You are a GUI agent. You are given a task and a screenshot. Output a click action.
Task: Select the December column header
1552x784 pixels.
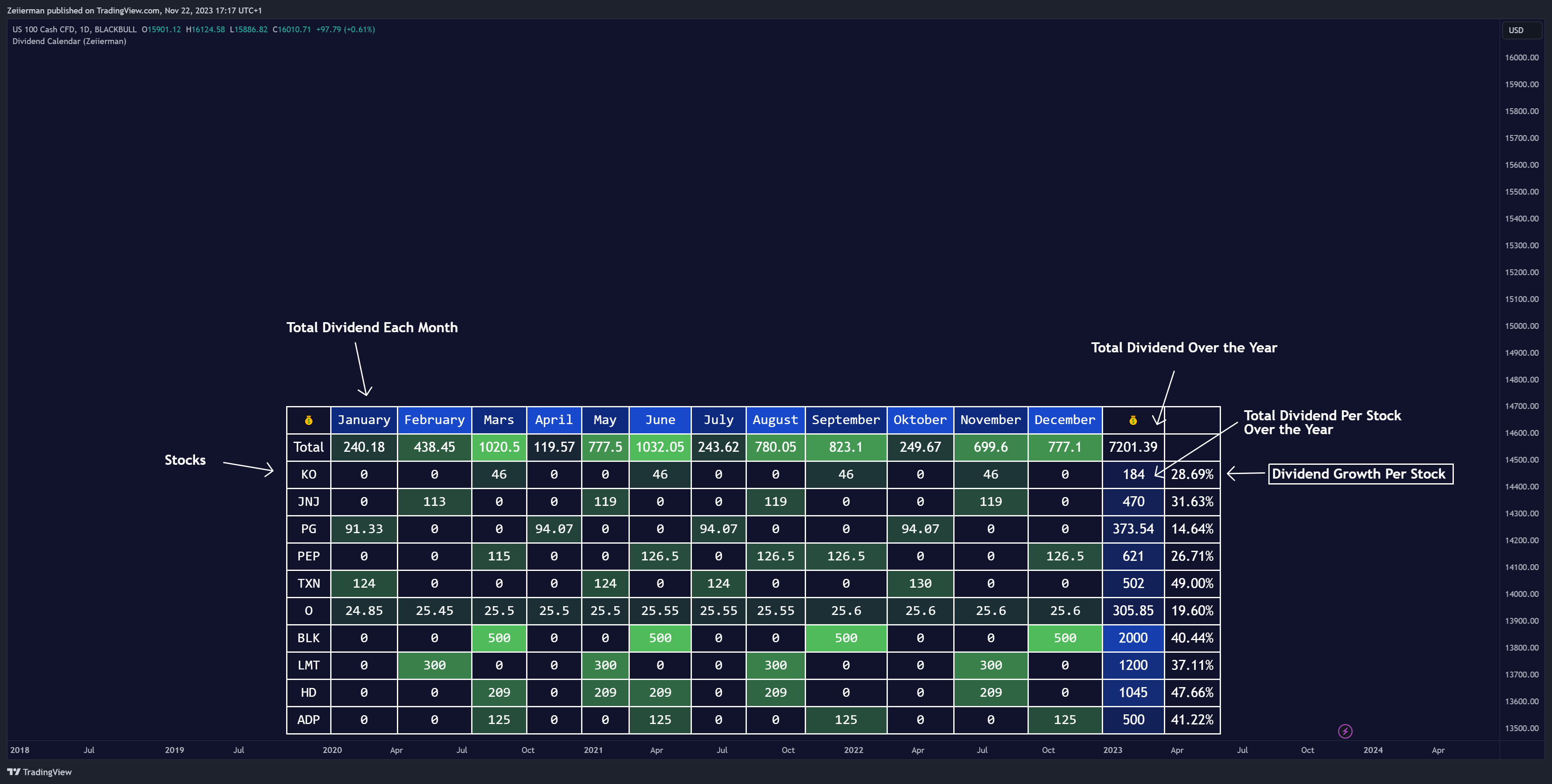point(1064,420)
